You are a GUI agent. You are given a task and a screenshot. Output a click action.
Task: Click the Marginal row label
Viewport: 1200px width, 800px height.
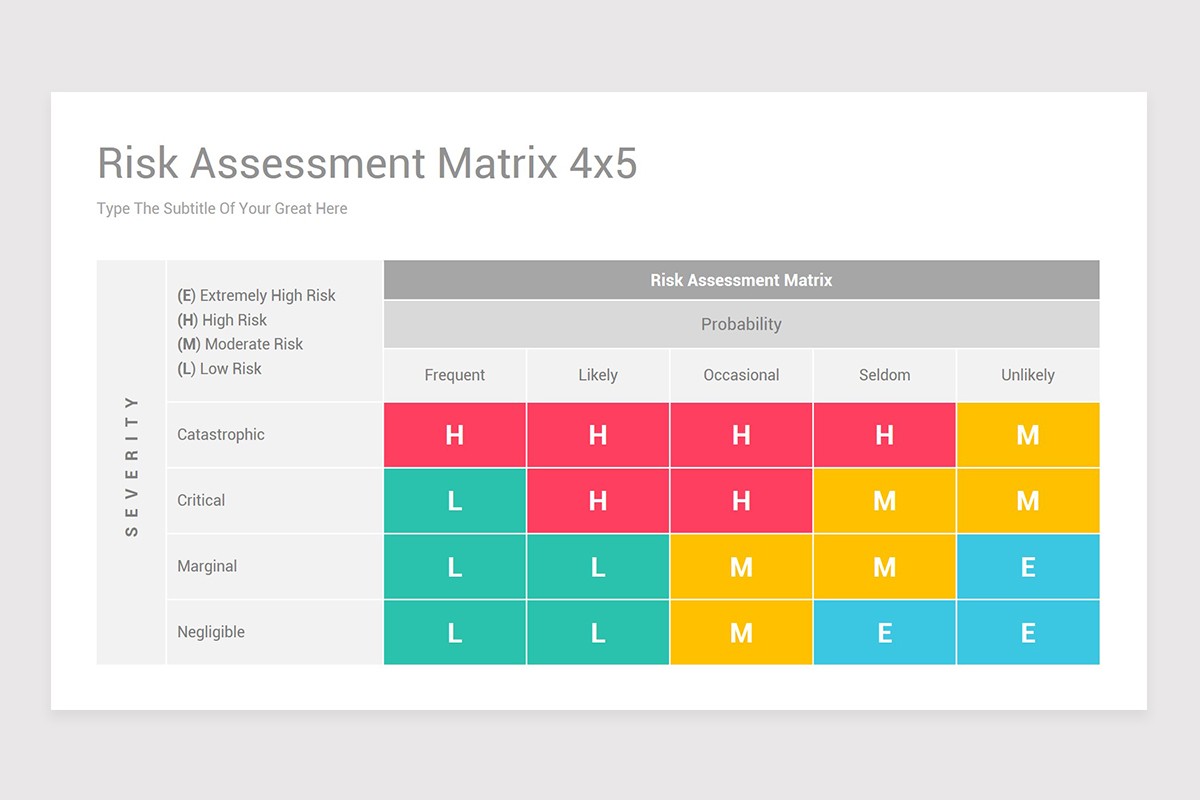[x=207, y=566]
